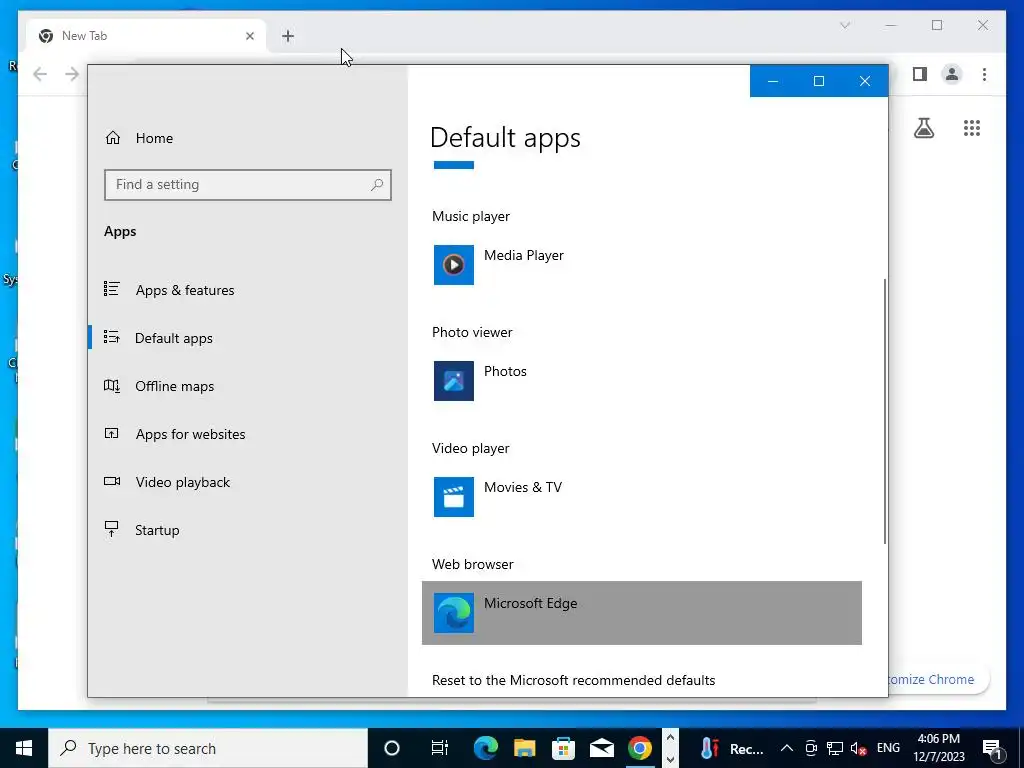Click ENG language indicator
This screenshot has height=768, width=1024.
pyautogui.click(x=888, y=748)
